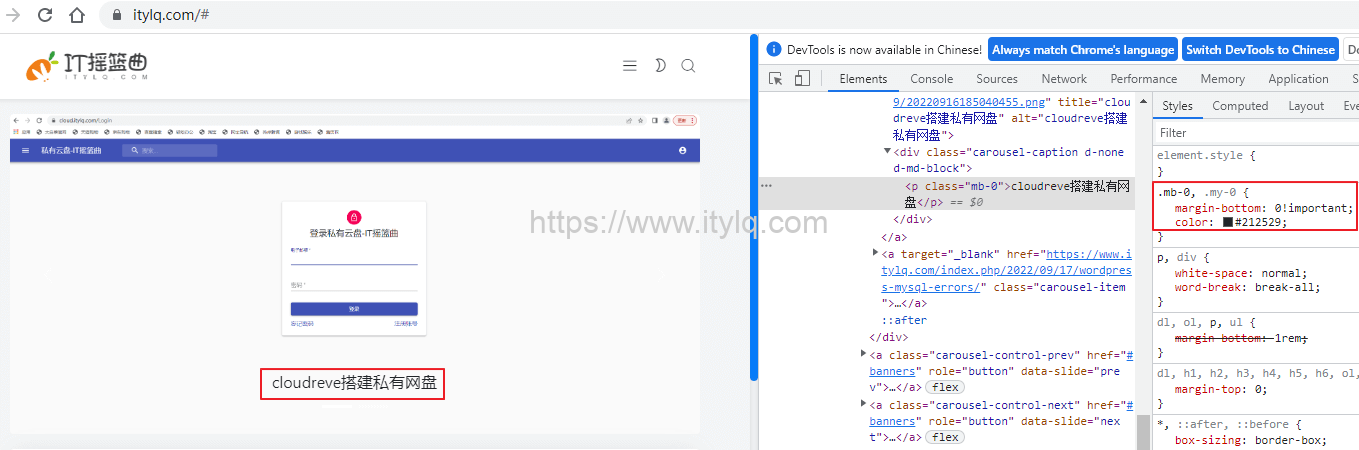Image resolution: width=1359 pixels, height=450 pixels.
Task: Toggle the flex badge on carousel-control-prev
Action: pyautogui.click(x=945, y=387)
